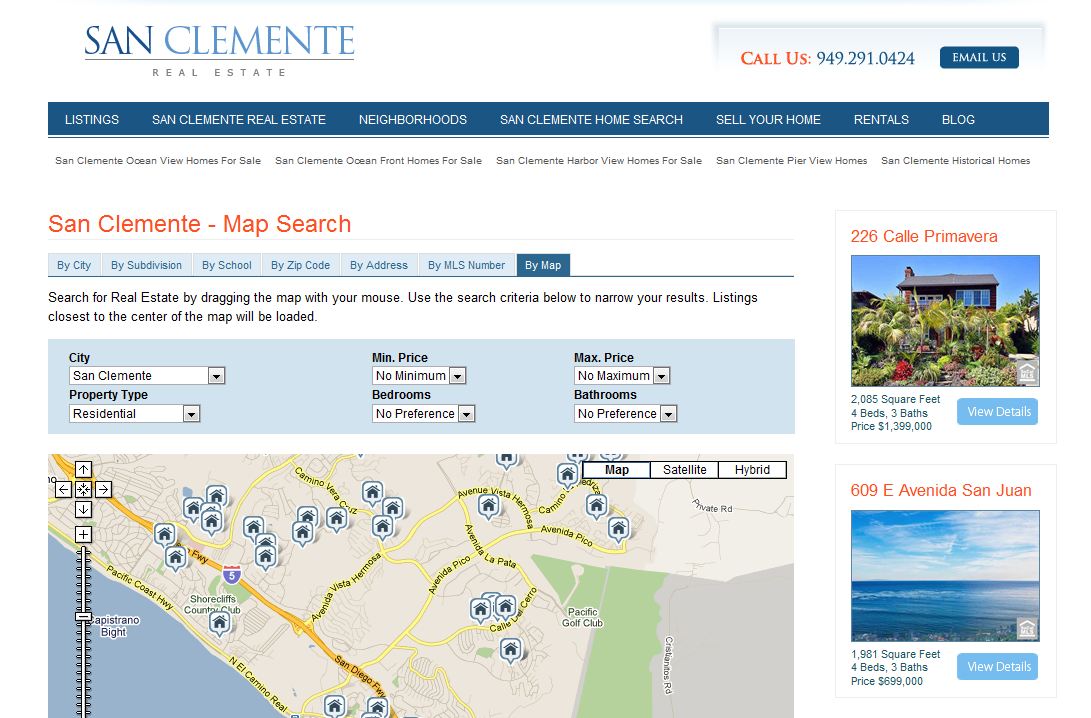1091x718 pixels.
Task: Open the Bedrooms preference dropdown
Action: click(x=423, y=414)
